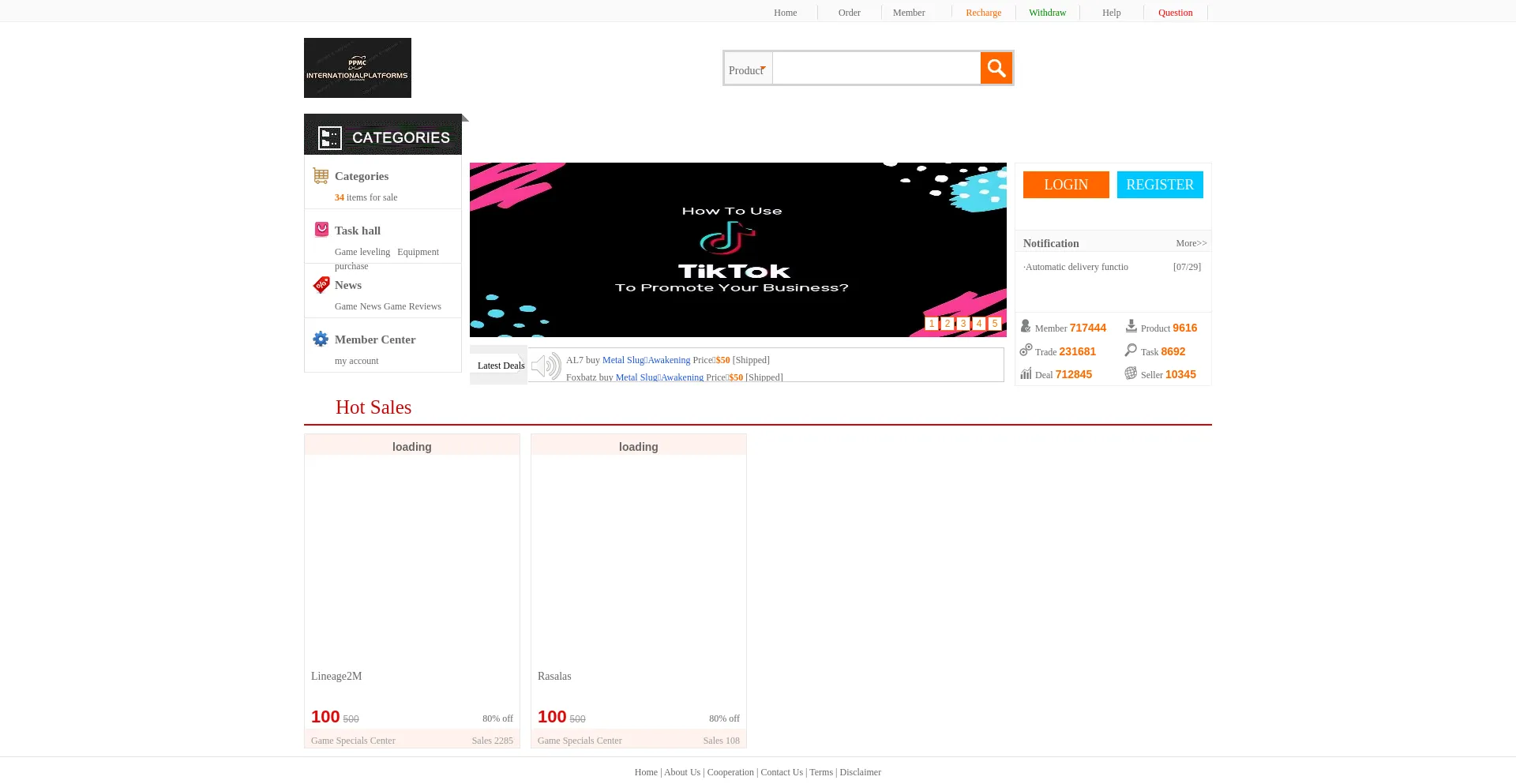Open Home footer link
Screen dimensions: 1516x784
[x=646, y=772]
